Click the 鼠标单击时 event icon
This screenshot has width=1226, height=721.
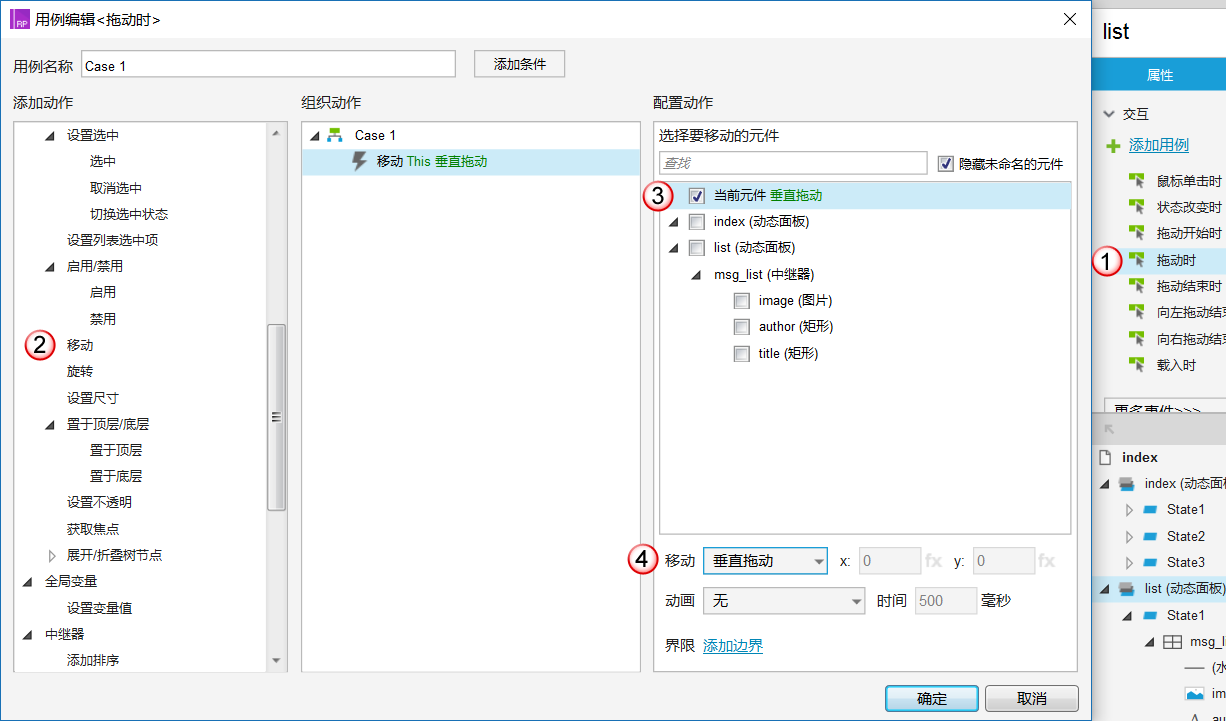coord(1136,181)
